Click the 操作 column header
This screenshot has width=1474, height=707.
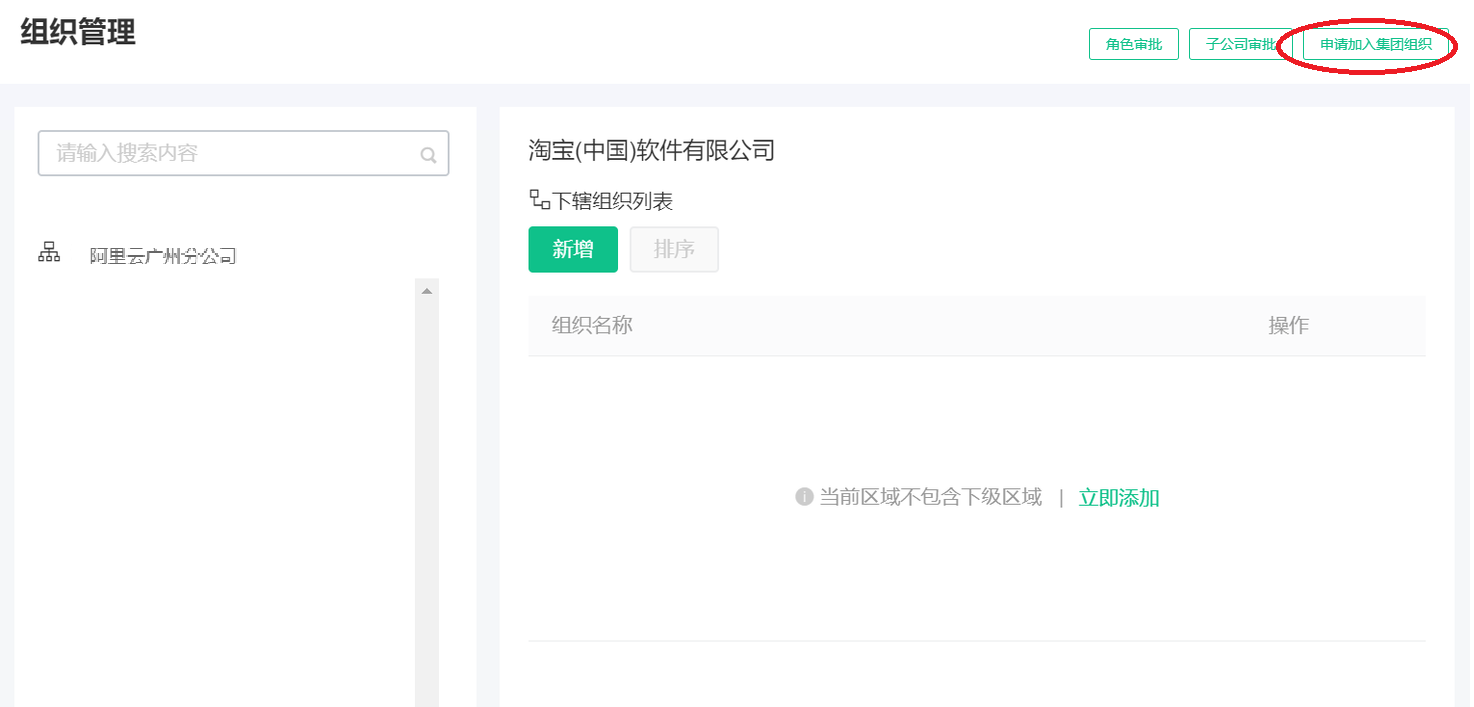1289,325
